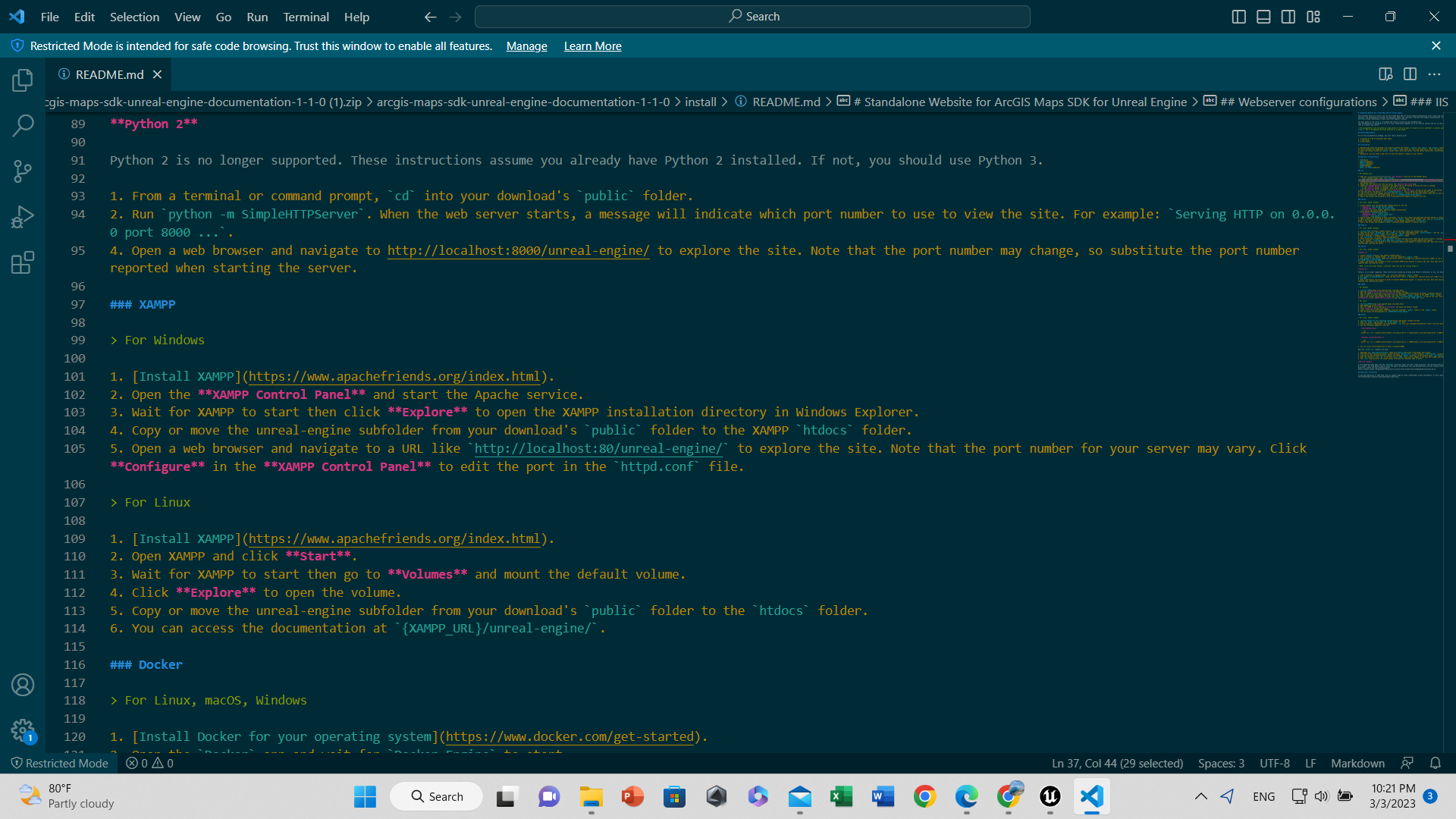Click the Learn More link in banner
Screen dimensions: 1456x819
[592, 46]
